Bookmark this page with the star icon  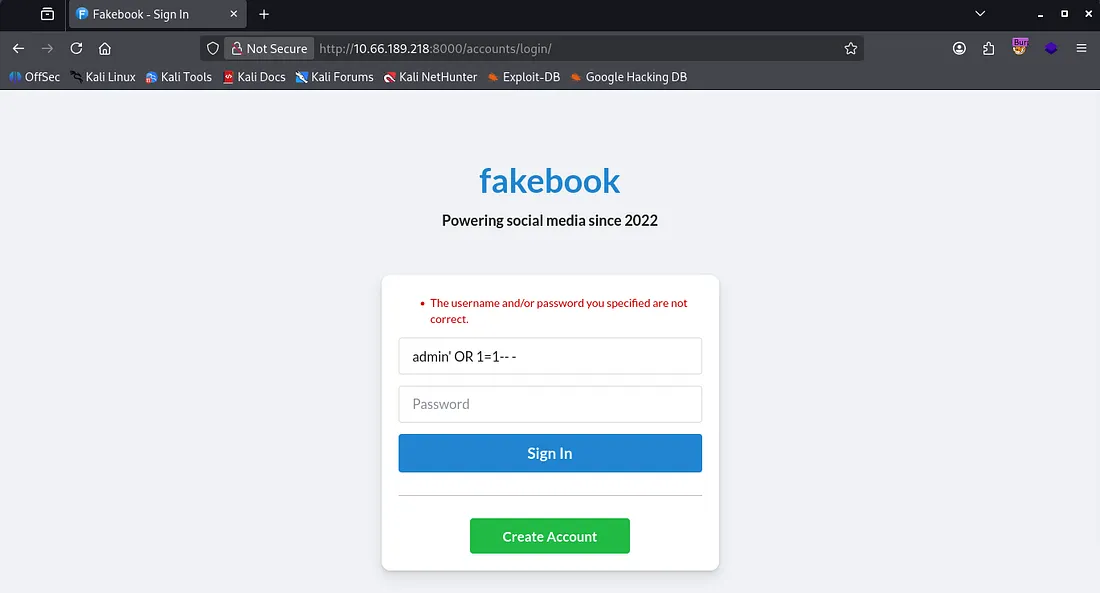coord(851,48)
